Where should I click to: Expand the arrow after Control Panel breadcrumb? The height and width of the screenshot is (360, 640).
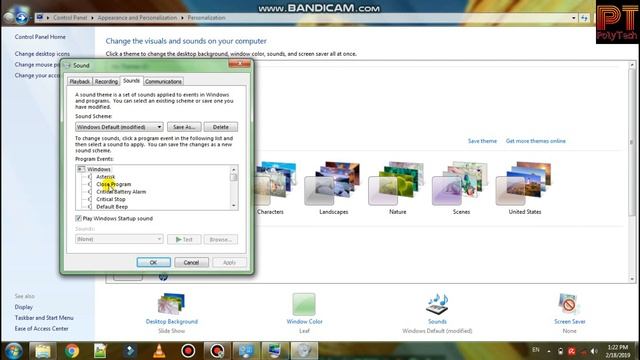(92, 18)
